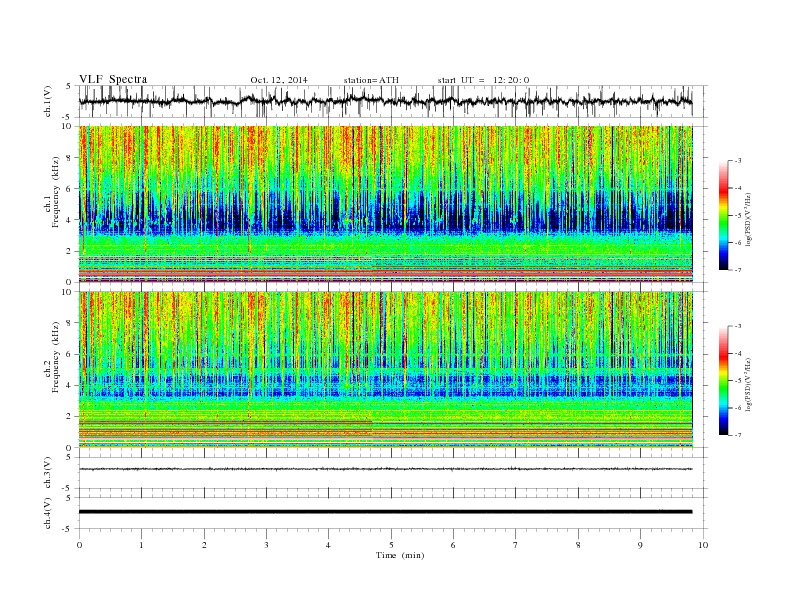Click the "9" tick on the time axis
The image size is (792, 612).
[640, 545]
